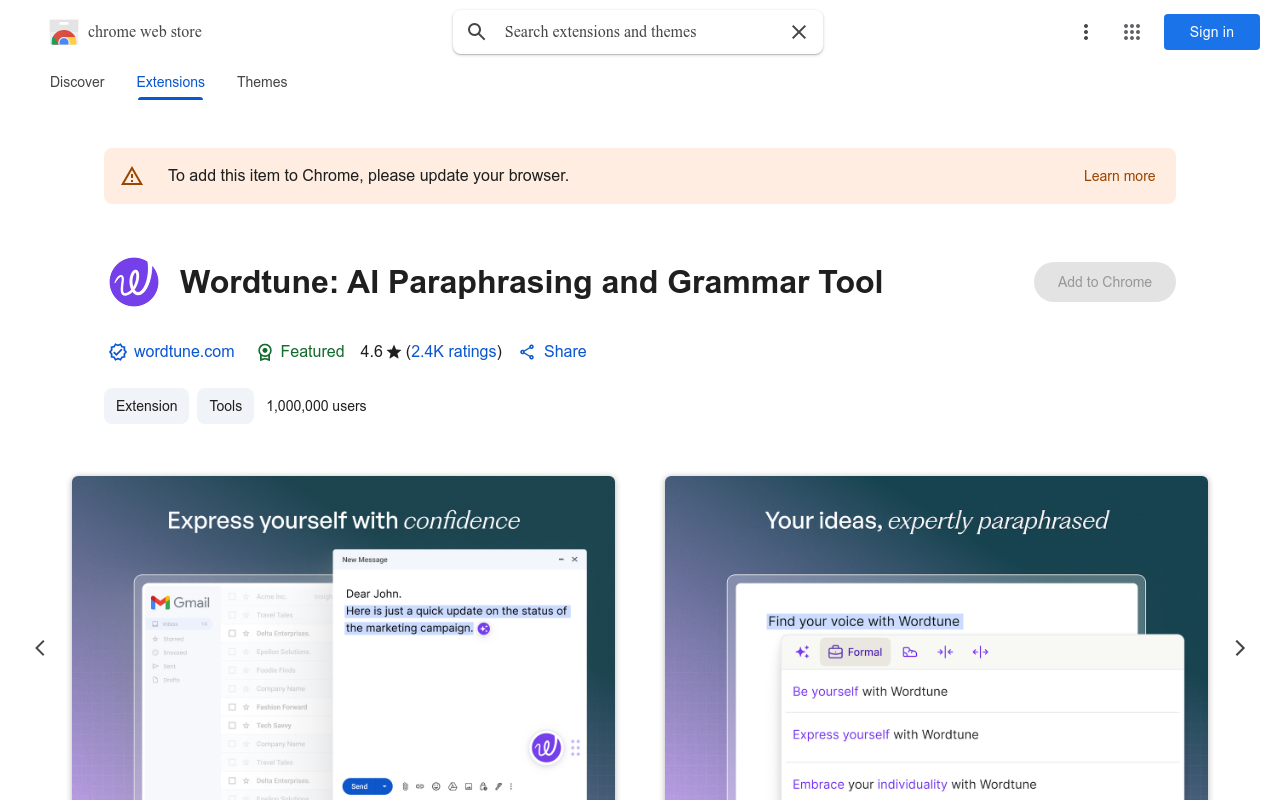The image size is (1280, 800).
Task: Click the 1,000,000 users text
Action: pyautogui.click(x=317, y=406)
